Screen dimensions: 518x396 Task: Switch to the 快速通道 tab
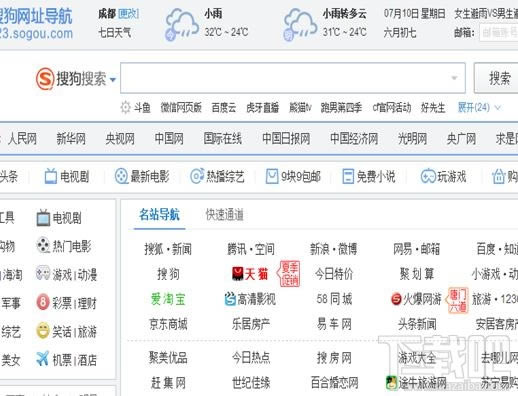225,215
